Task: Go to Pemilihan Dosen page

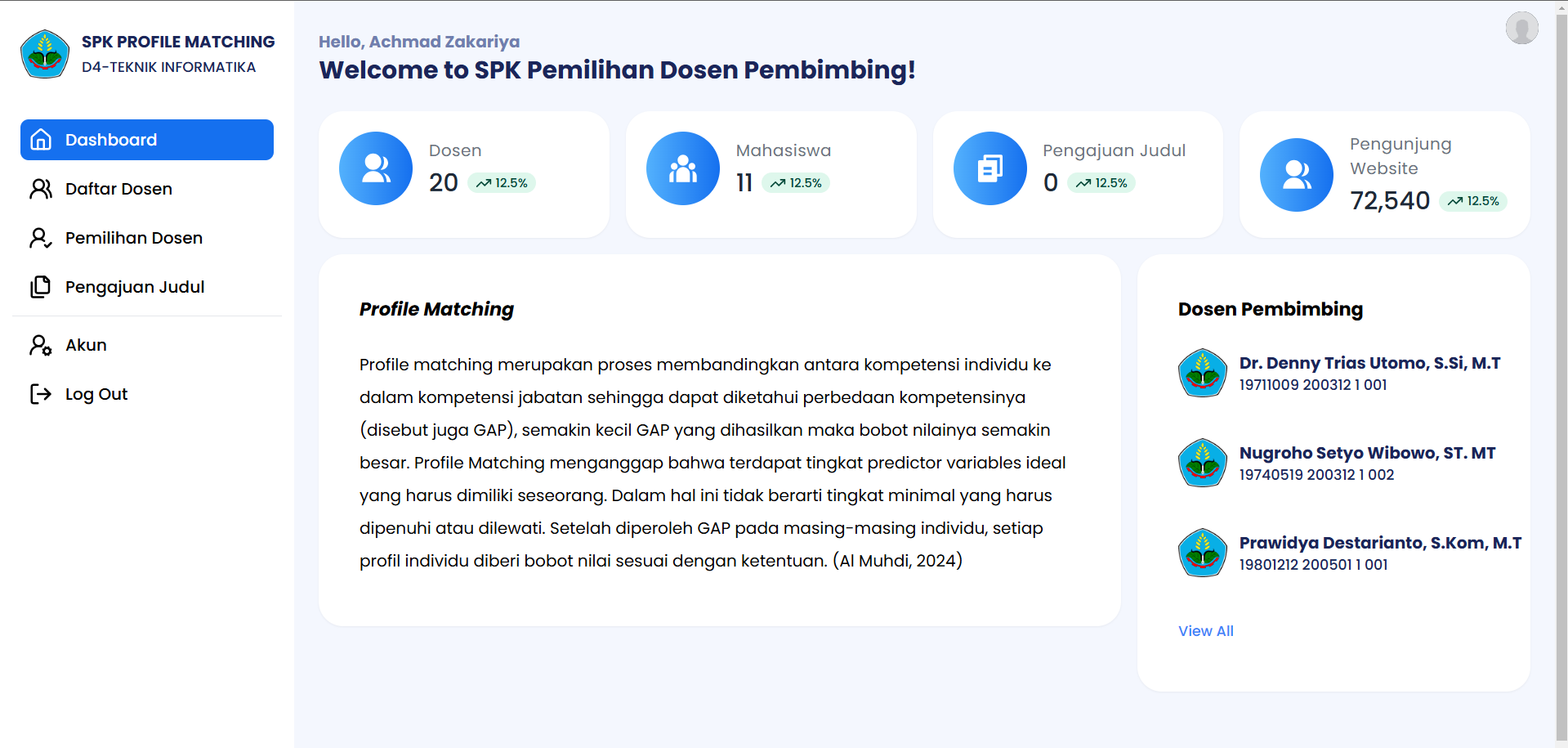Action: click(147, 238)
